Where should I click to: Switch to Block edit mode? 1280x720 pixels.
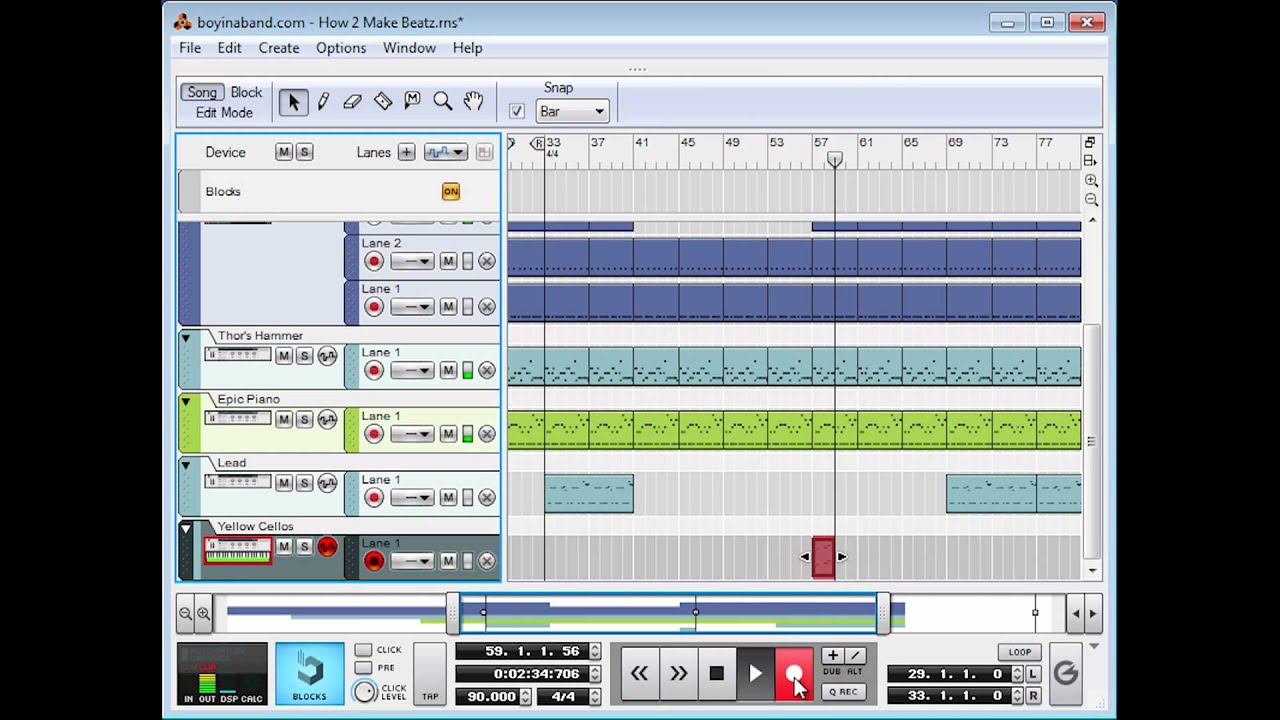click(246, 92)
